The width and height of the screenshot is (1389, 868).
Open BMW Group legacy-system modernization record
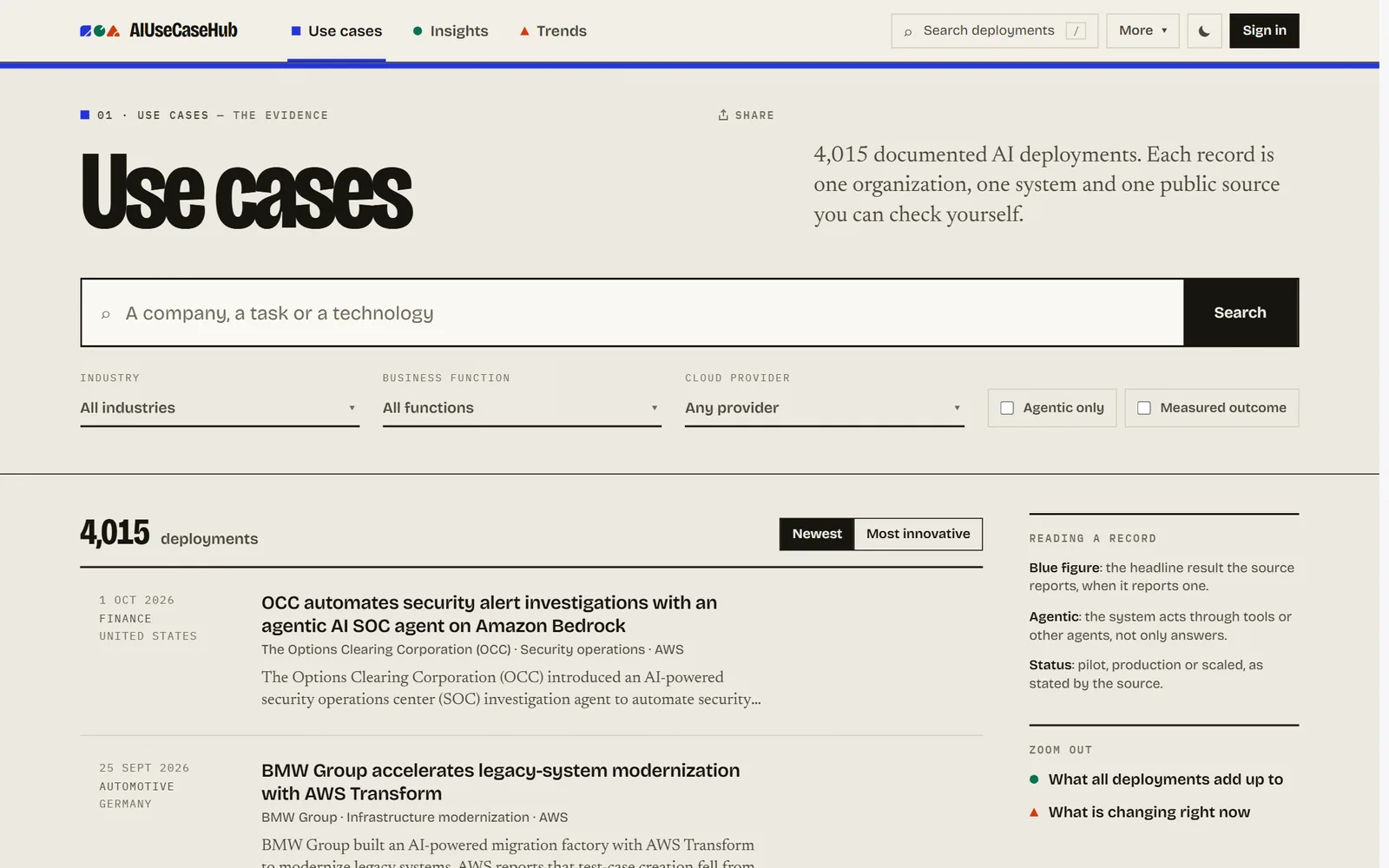click(x=501, y=782)
